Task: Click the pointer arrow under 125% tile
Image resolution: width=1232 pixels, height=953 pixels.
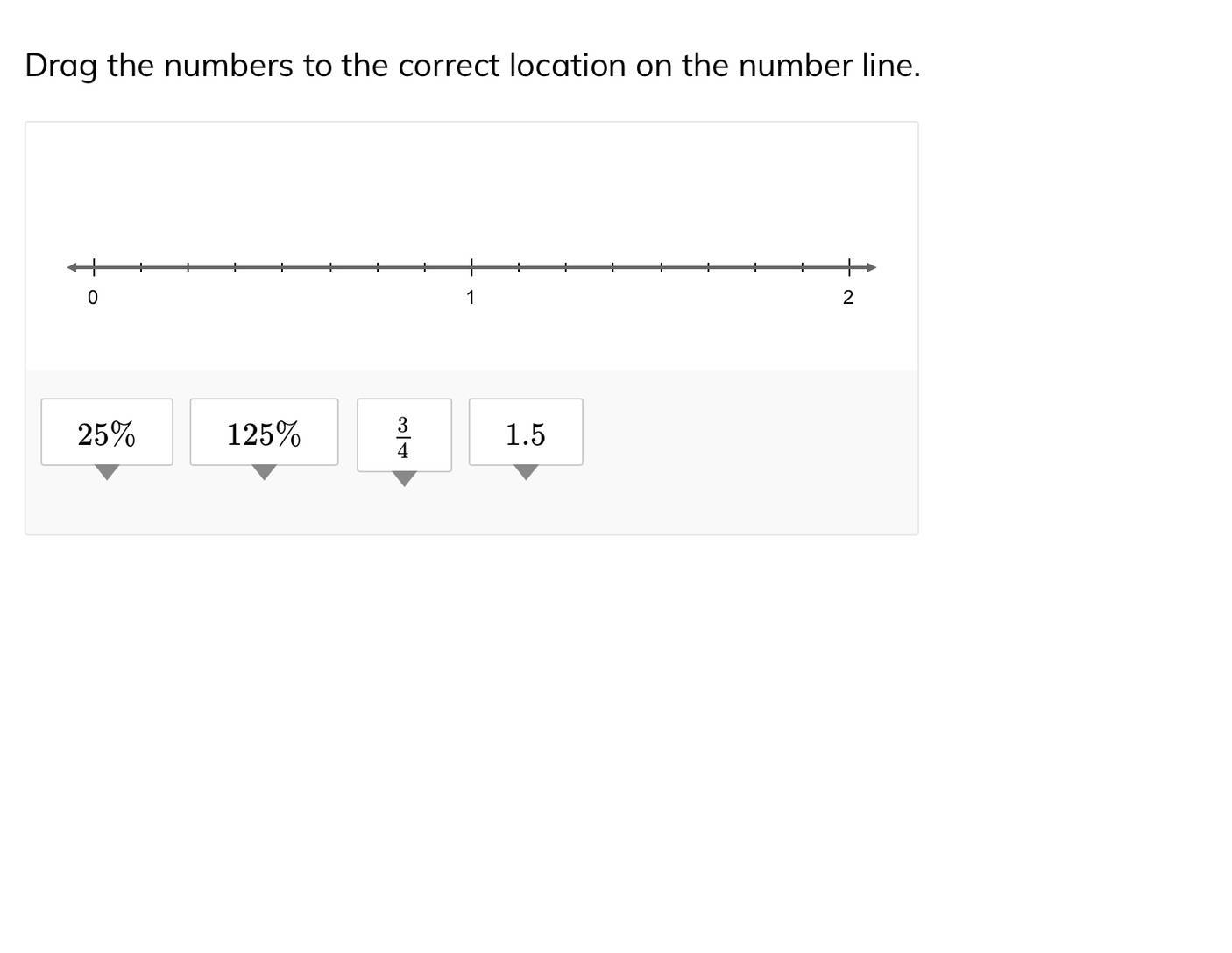Action: click(x=264, y=473)
